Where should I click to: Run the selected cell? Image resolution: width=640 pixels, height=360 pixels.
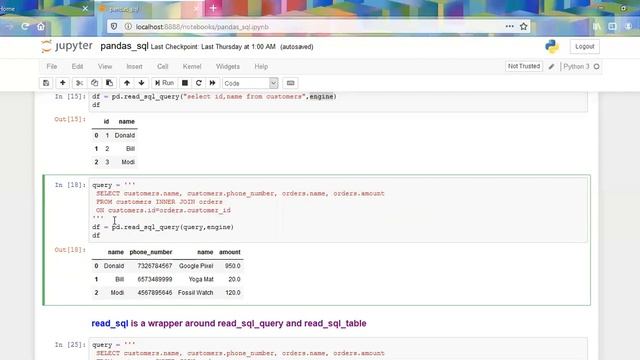[164, 83]
